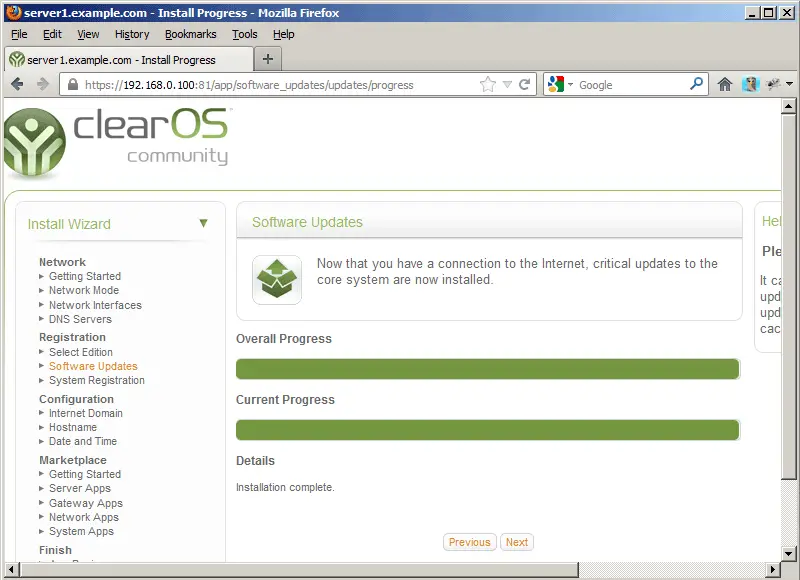Click the vertical scrollbar thumb
Screen dimensions: 800x580
tap(789, 296)
